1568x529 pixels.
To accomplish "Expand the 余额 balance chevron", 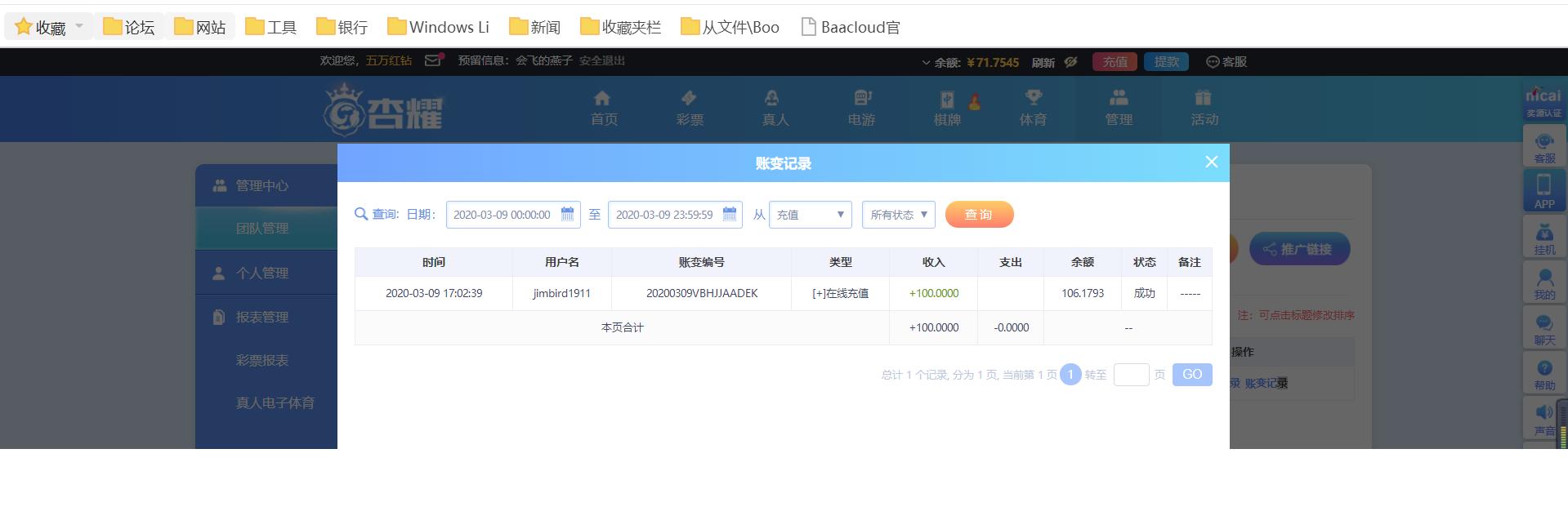I will coord(926,62).
